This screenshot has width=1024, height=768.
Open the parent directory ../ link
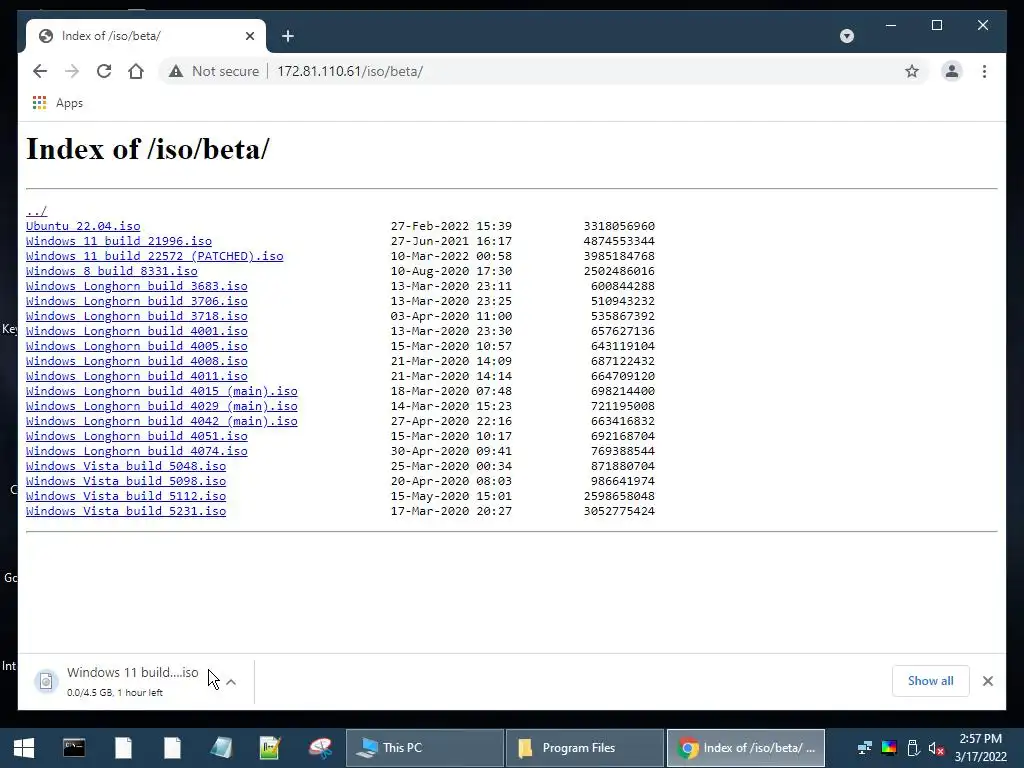click(x=37, y=211)
